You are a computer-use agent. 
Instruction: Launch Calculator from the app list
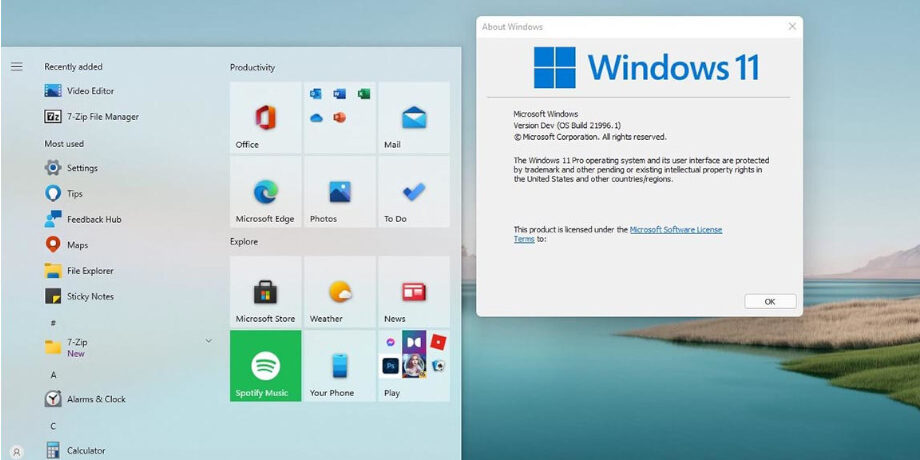[x=75, y=451]
